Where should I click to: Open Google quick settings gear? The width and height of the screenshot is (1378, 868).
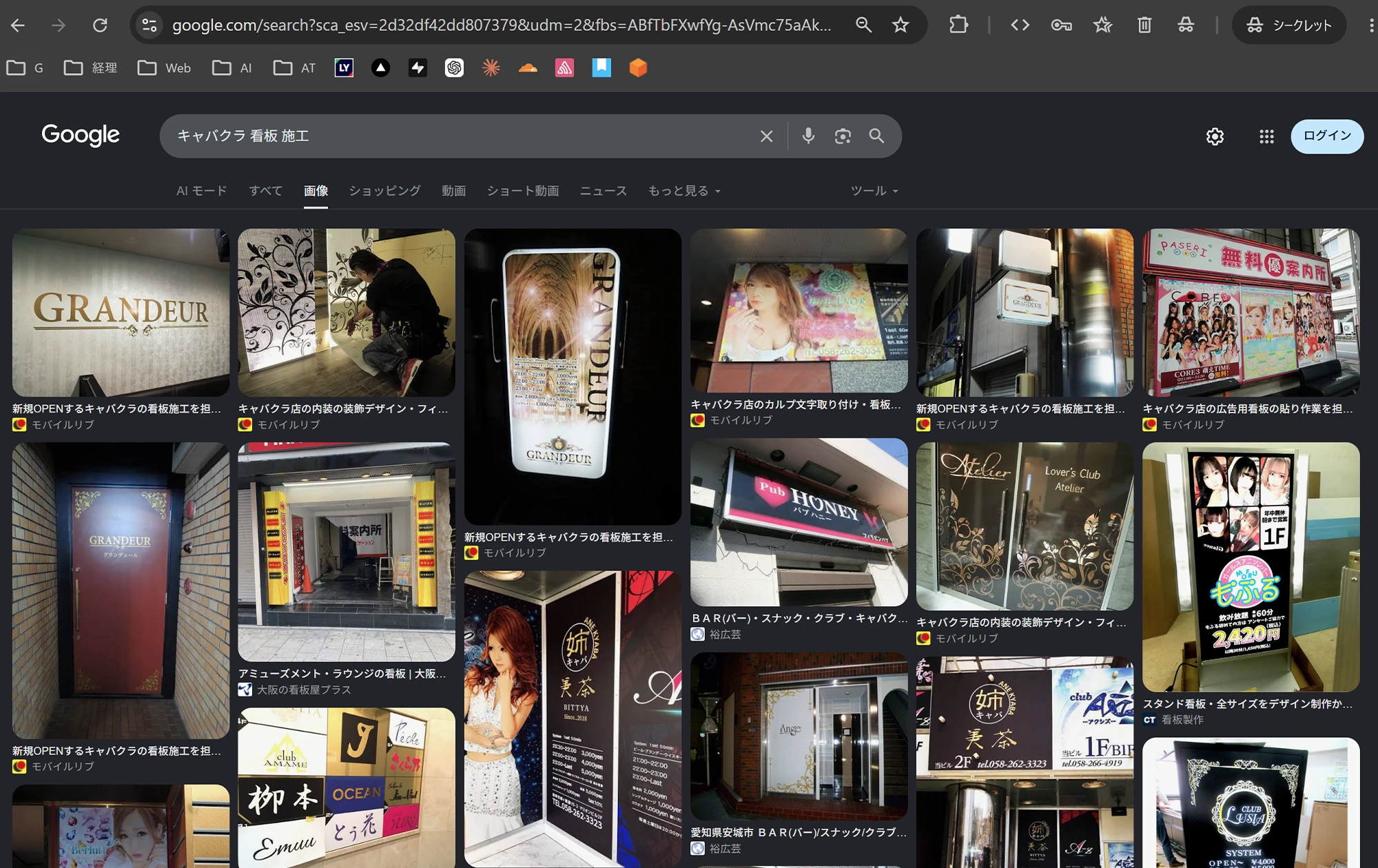tap(1215, 136)
